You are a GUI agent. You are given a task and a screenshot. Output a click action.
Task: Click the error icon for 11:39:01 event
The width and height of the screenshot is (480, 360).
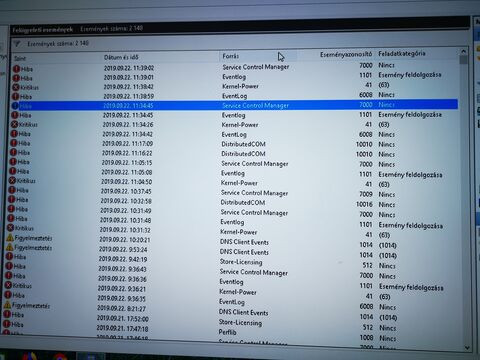16,78
